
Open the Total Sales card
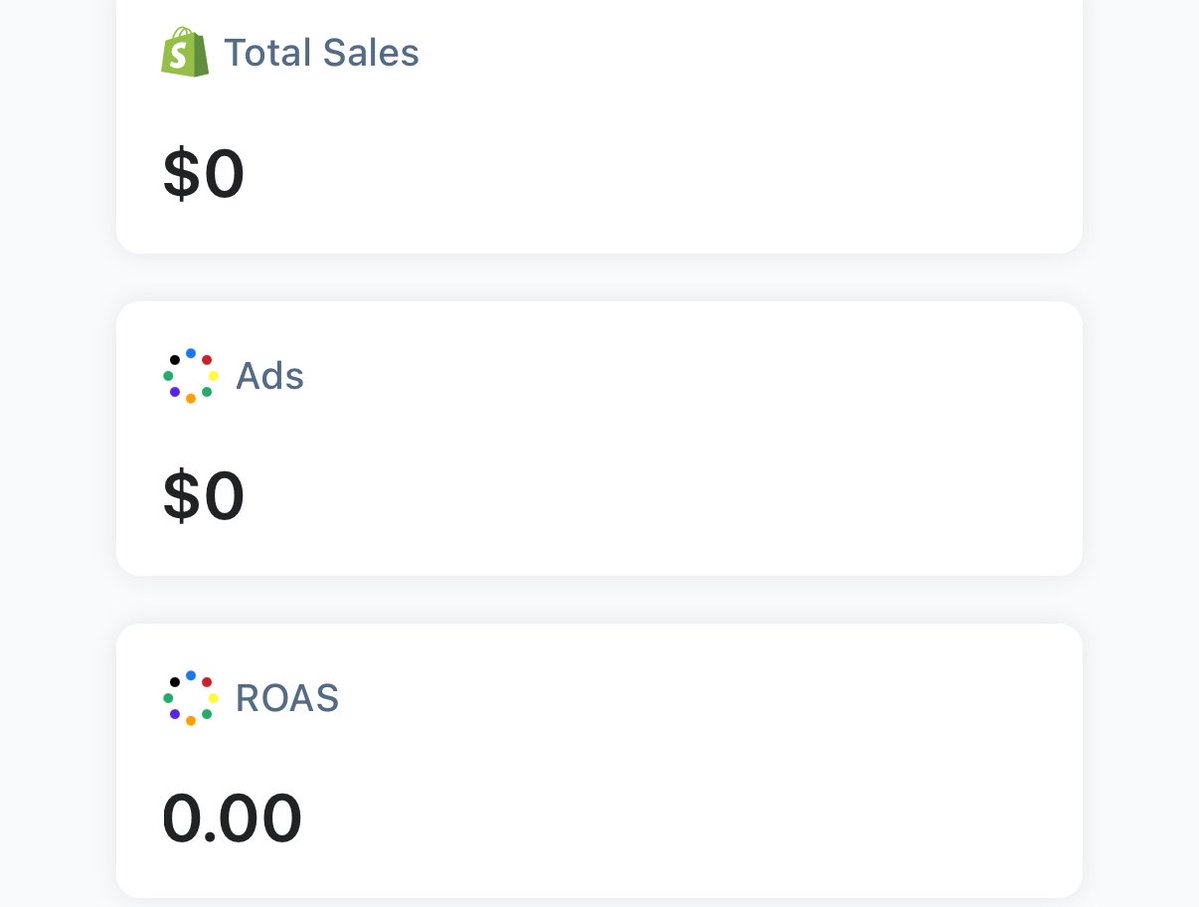pos(599,125)
